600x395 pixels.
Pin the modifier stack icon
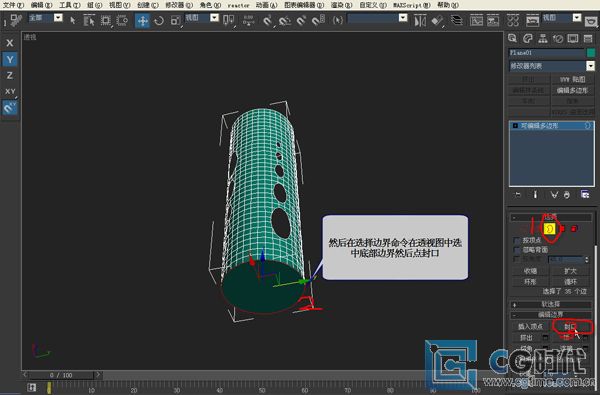tap(517, 195)
